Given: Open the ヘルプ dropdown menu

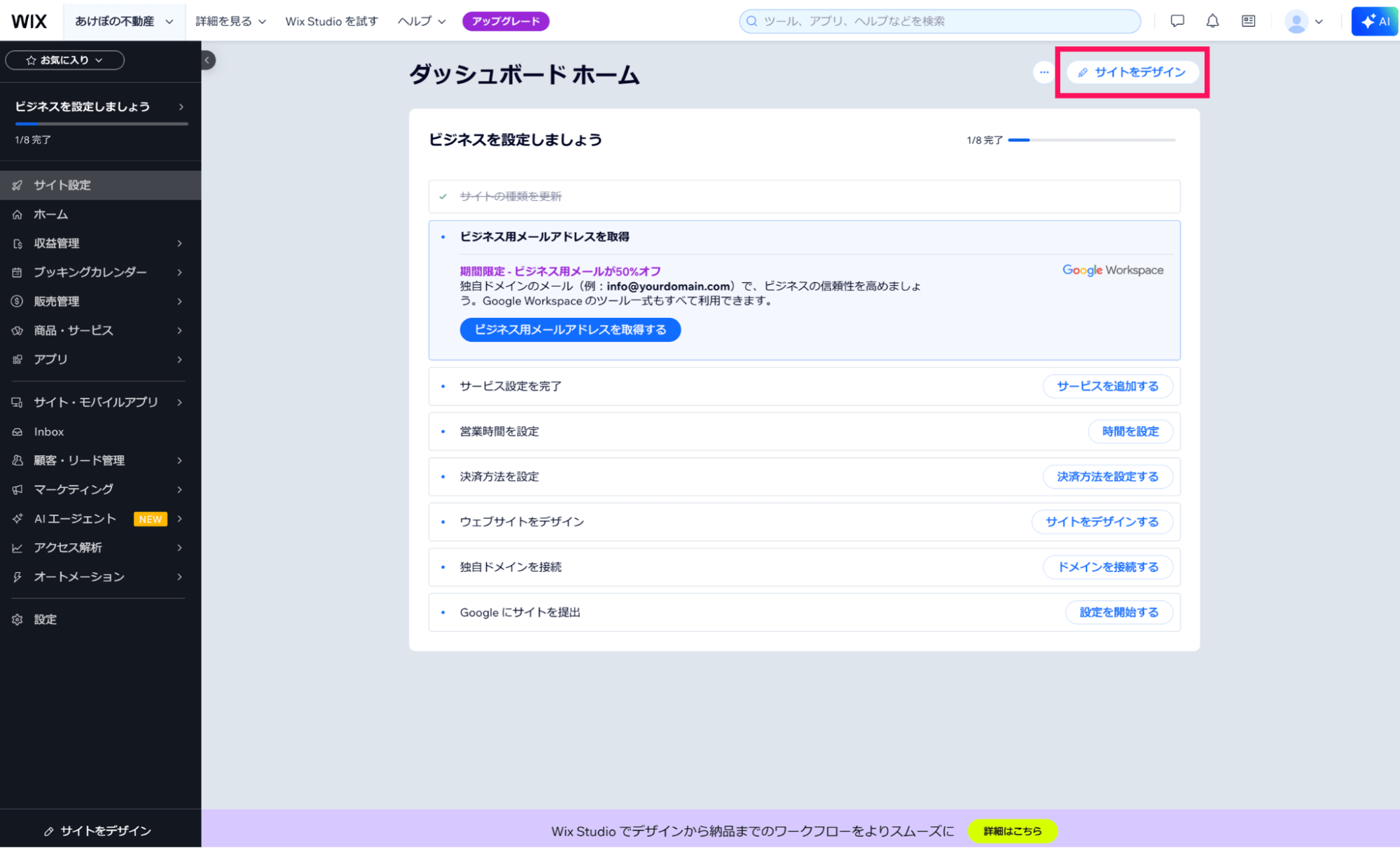Looking at the screenshot, I should click(x=420, y=20).
